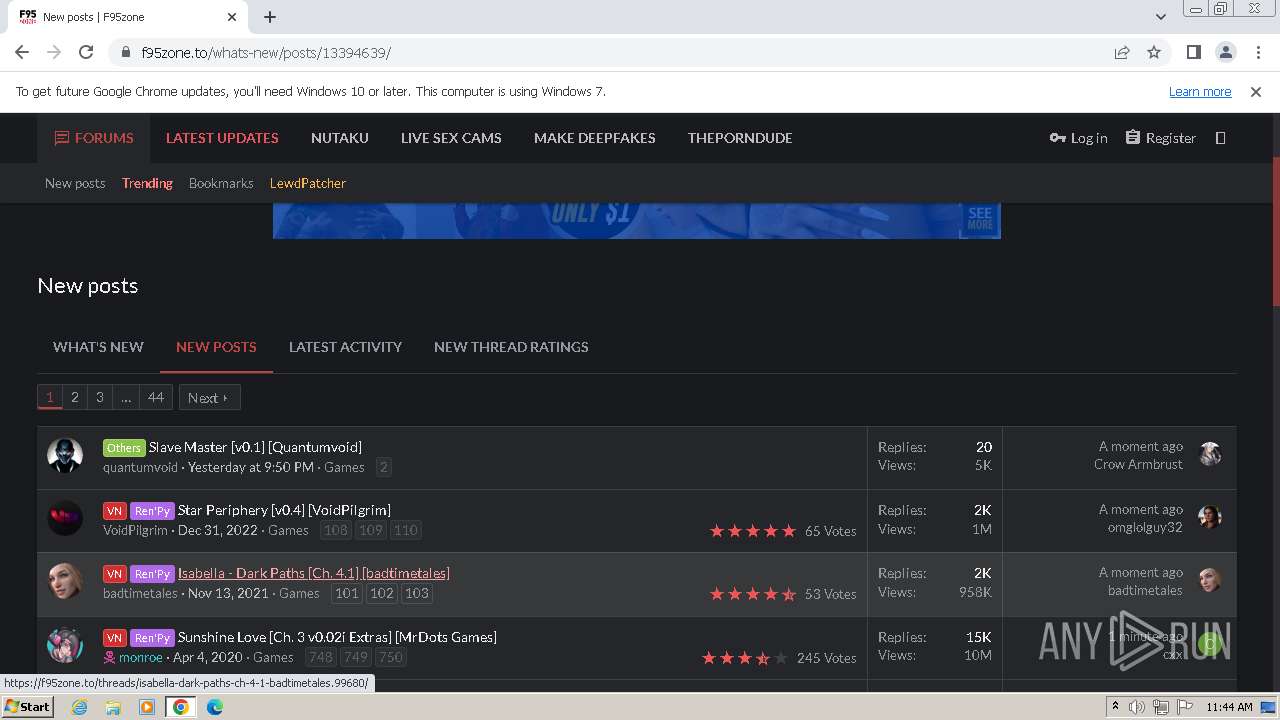
Task: Go to page 3 of new posts
Action: [x=99, y=397]
